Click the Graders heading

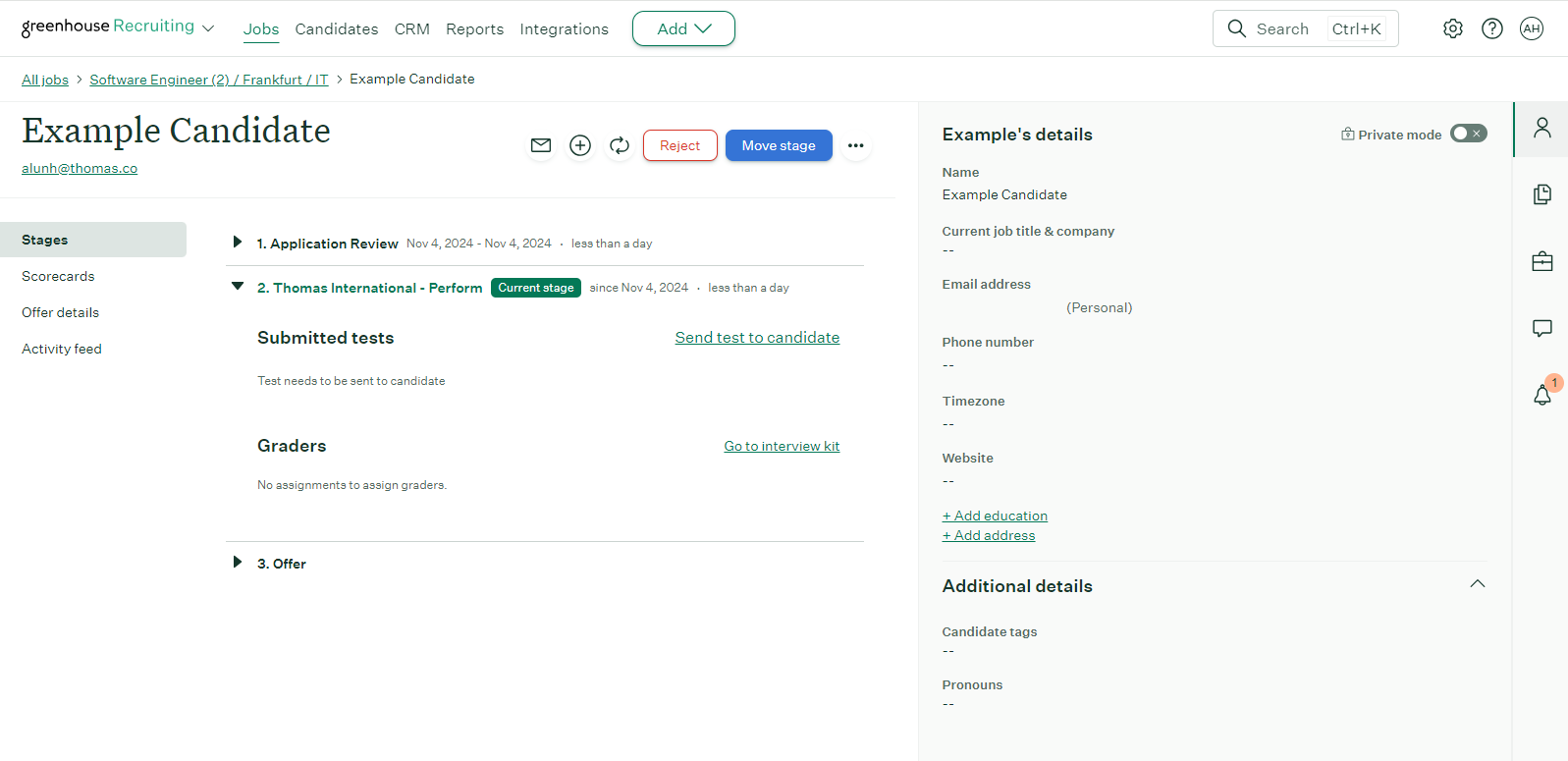pos(292,446)
